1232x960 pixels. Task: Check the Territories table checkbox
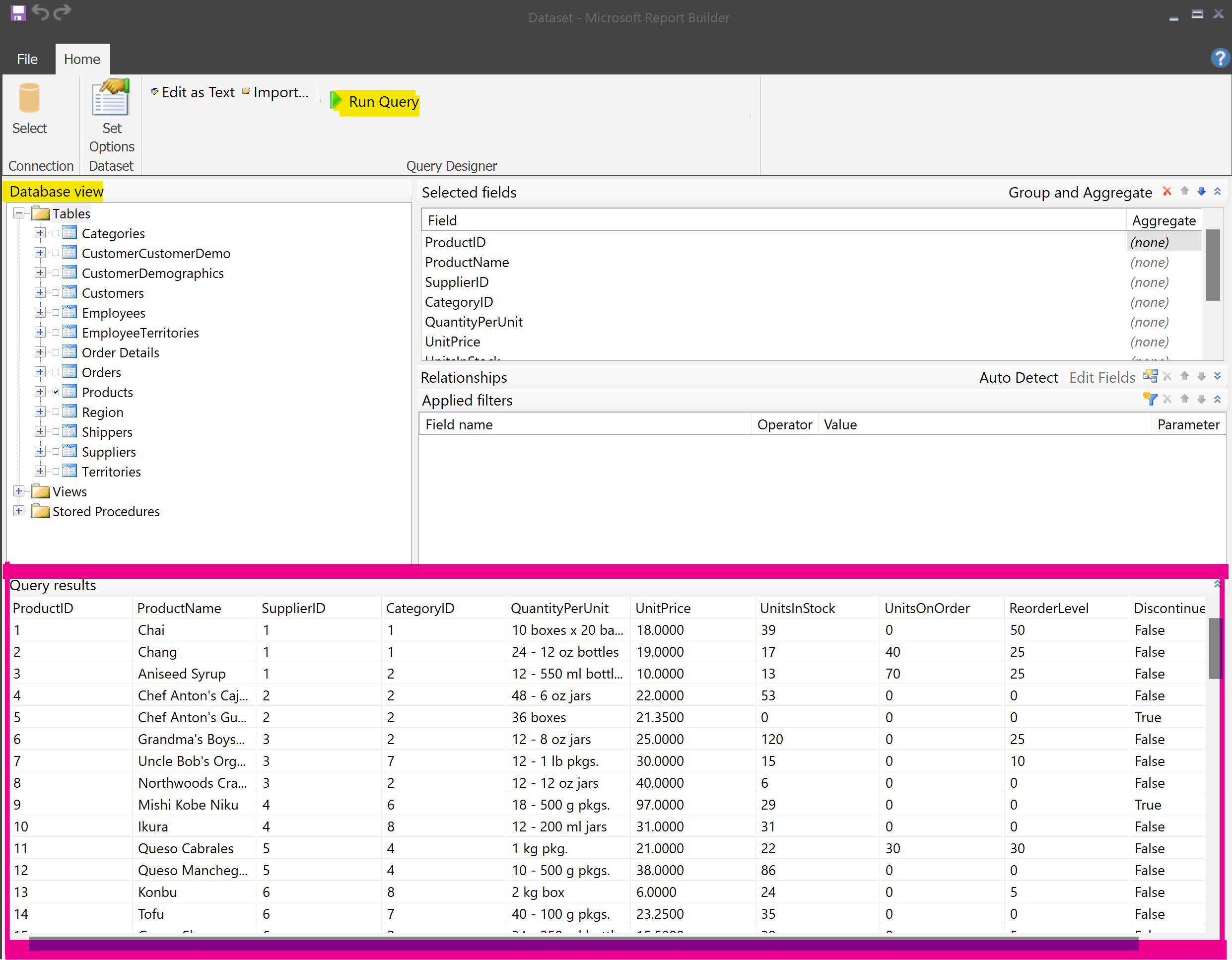(56, 472)
